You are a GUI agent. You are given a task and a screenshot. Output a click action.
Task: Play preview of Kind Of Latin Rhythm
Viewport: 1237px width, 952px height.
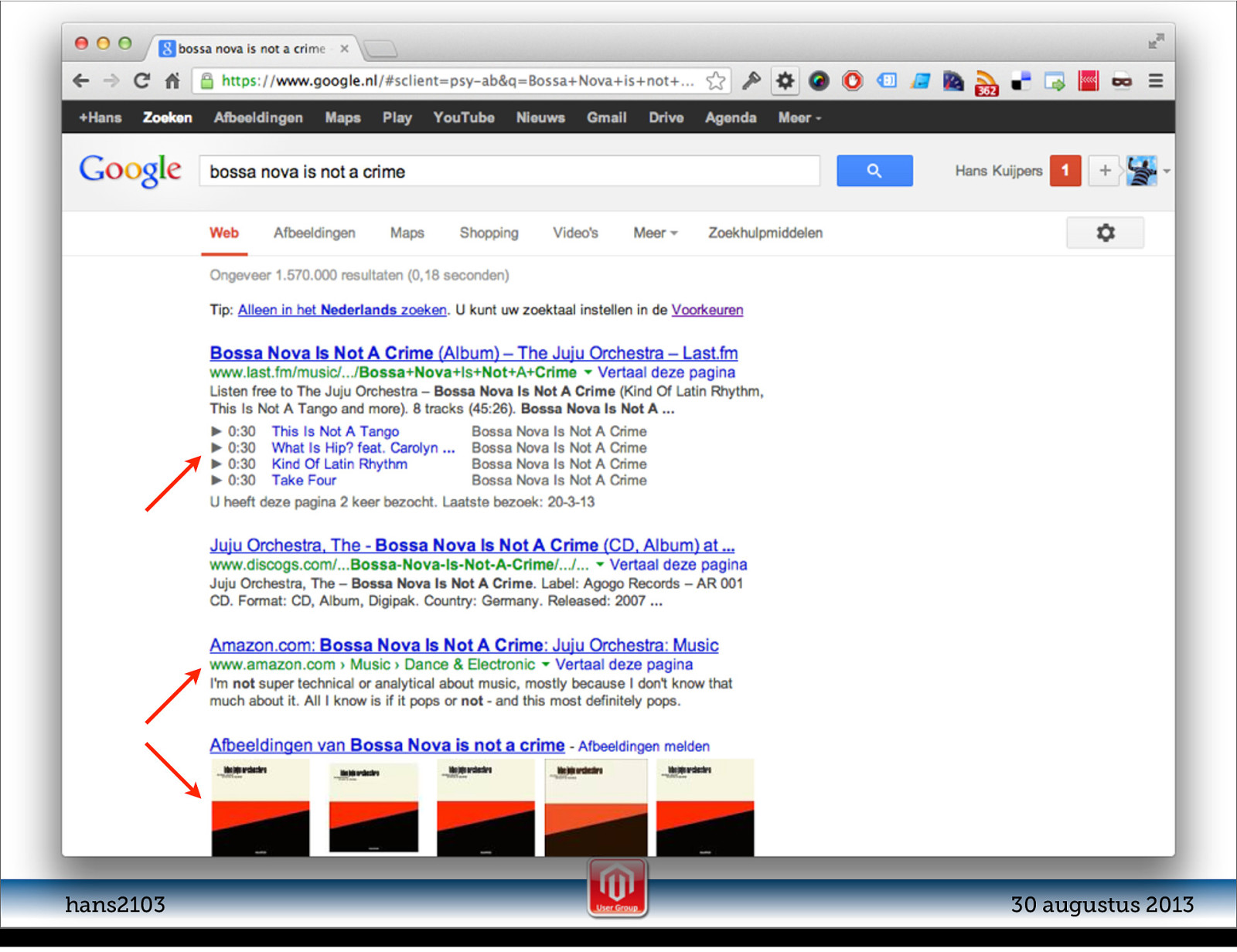[216, 464]
